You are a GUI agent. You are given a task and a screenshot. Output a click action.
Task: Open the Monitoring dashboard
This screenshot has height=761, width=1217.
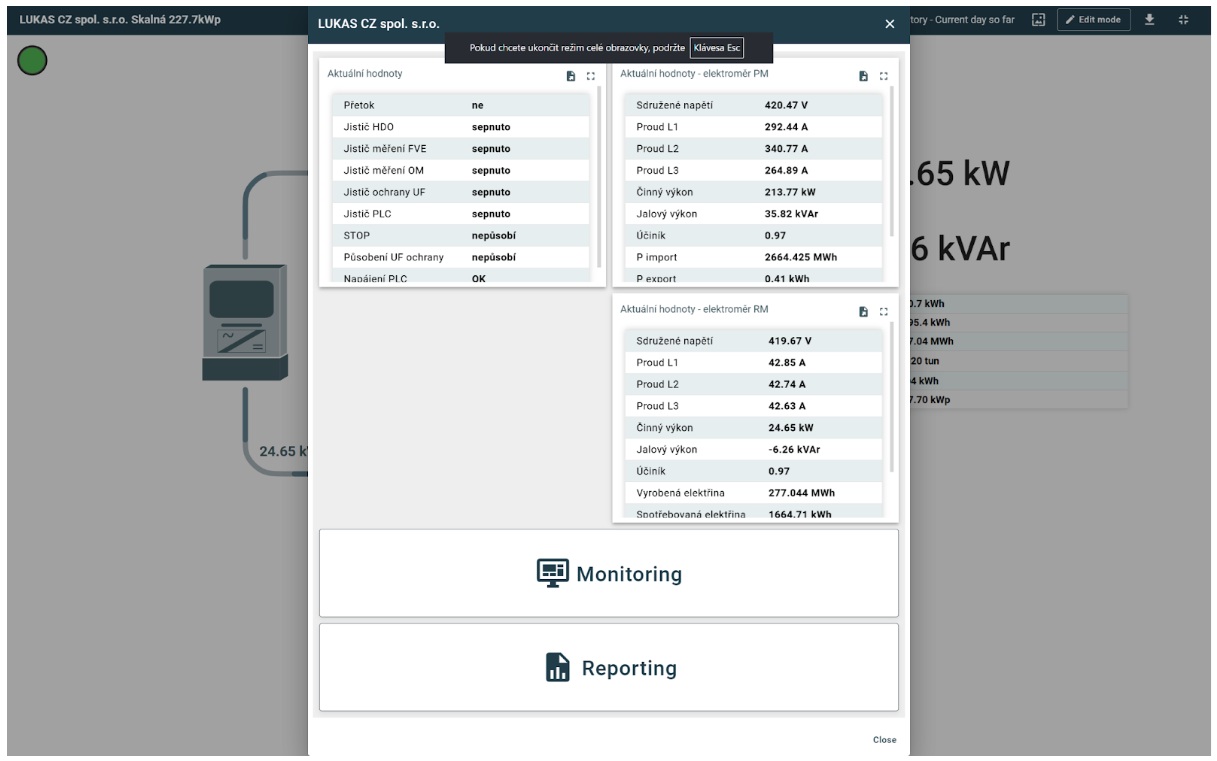click(x=608, y=573)
